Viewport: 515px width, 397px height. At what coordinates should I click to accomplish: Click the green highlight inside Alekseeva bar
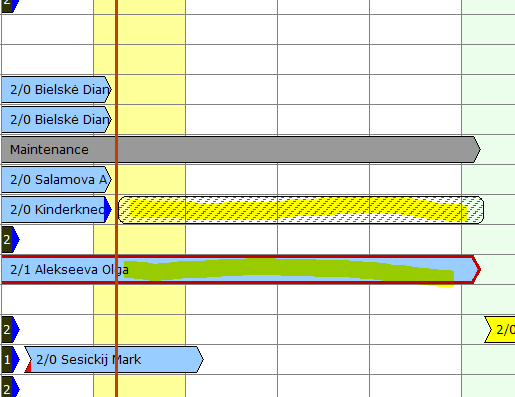point(289,270)
